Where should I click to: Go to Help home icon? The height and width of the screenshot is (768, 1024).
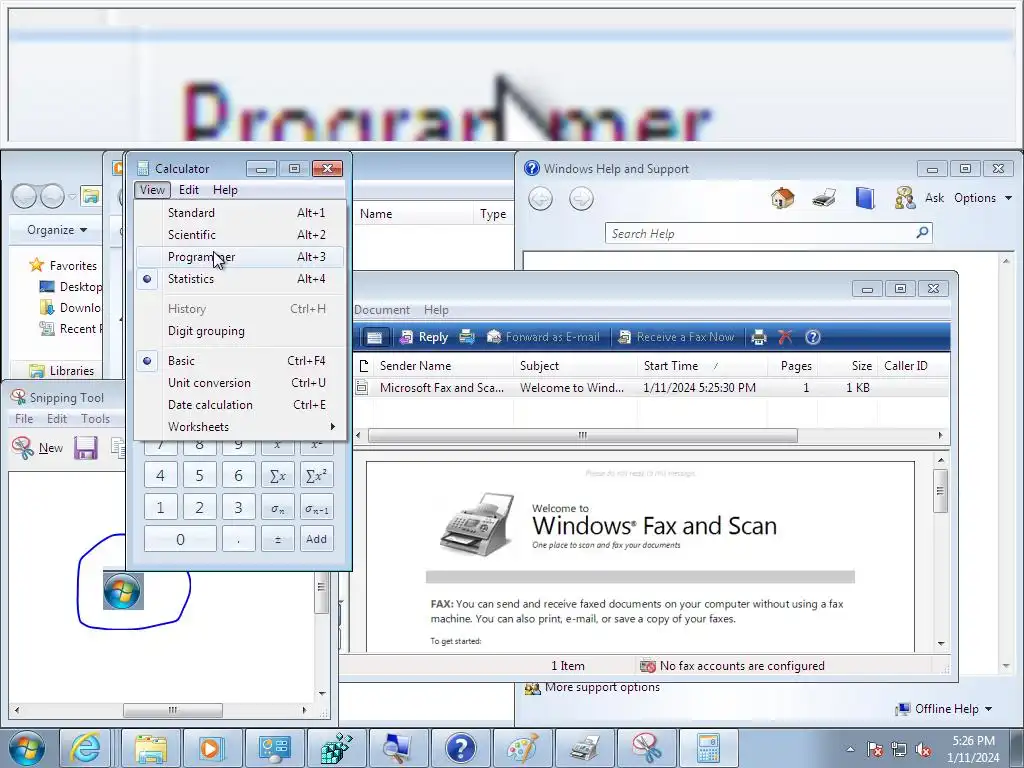[782, 198]
